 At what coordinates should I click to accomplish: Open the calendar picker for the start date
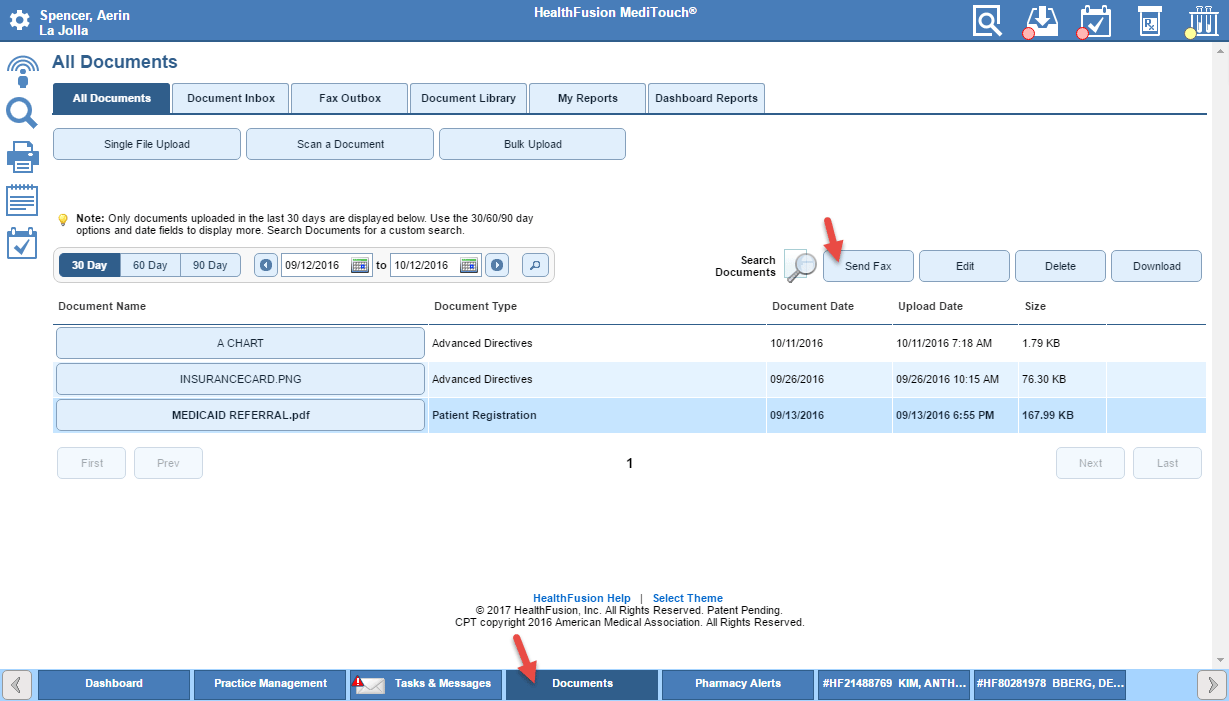point(359,265)
